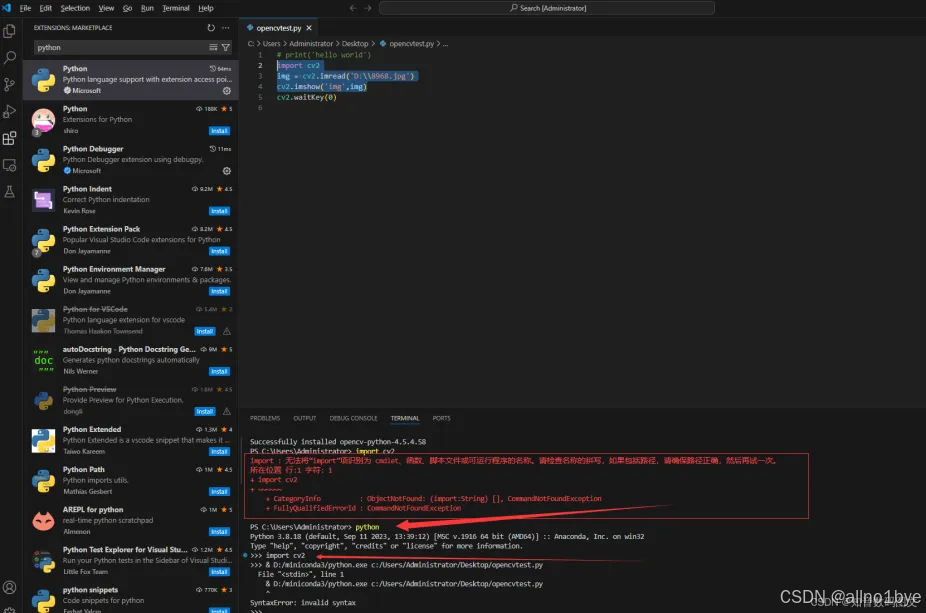Refresh the extensions marketplace list

[211, 28]
